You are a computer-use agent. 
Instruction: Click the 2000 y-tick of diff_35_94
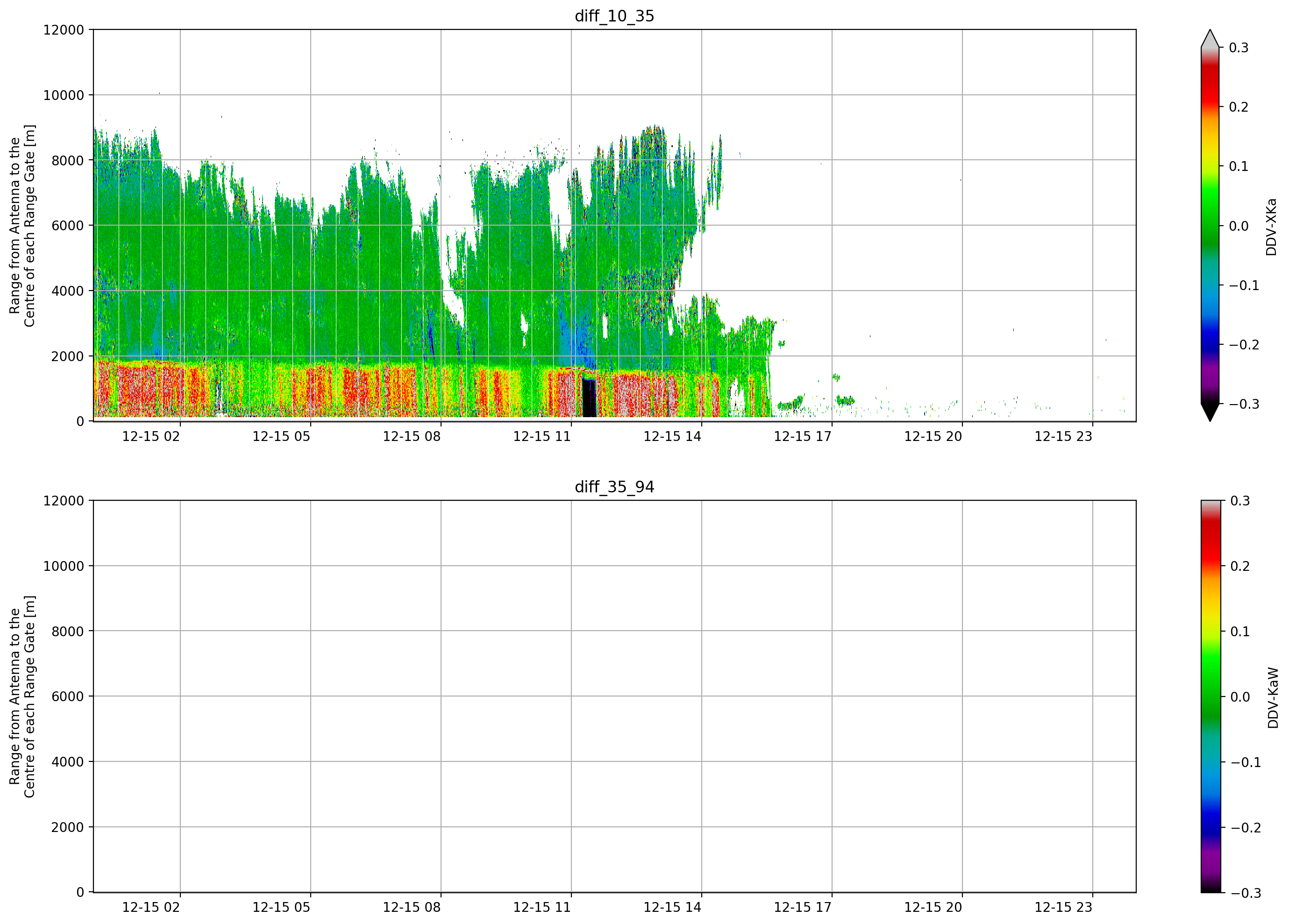coord(68,827)
